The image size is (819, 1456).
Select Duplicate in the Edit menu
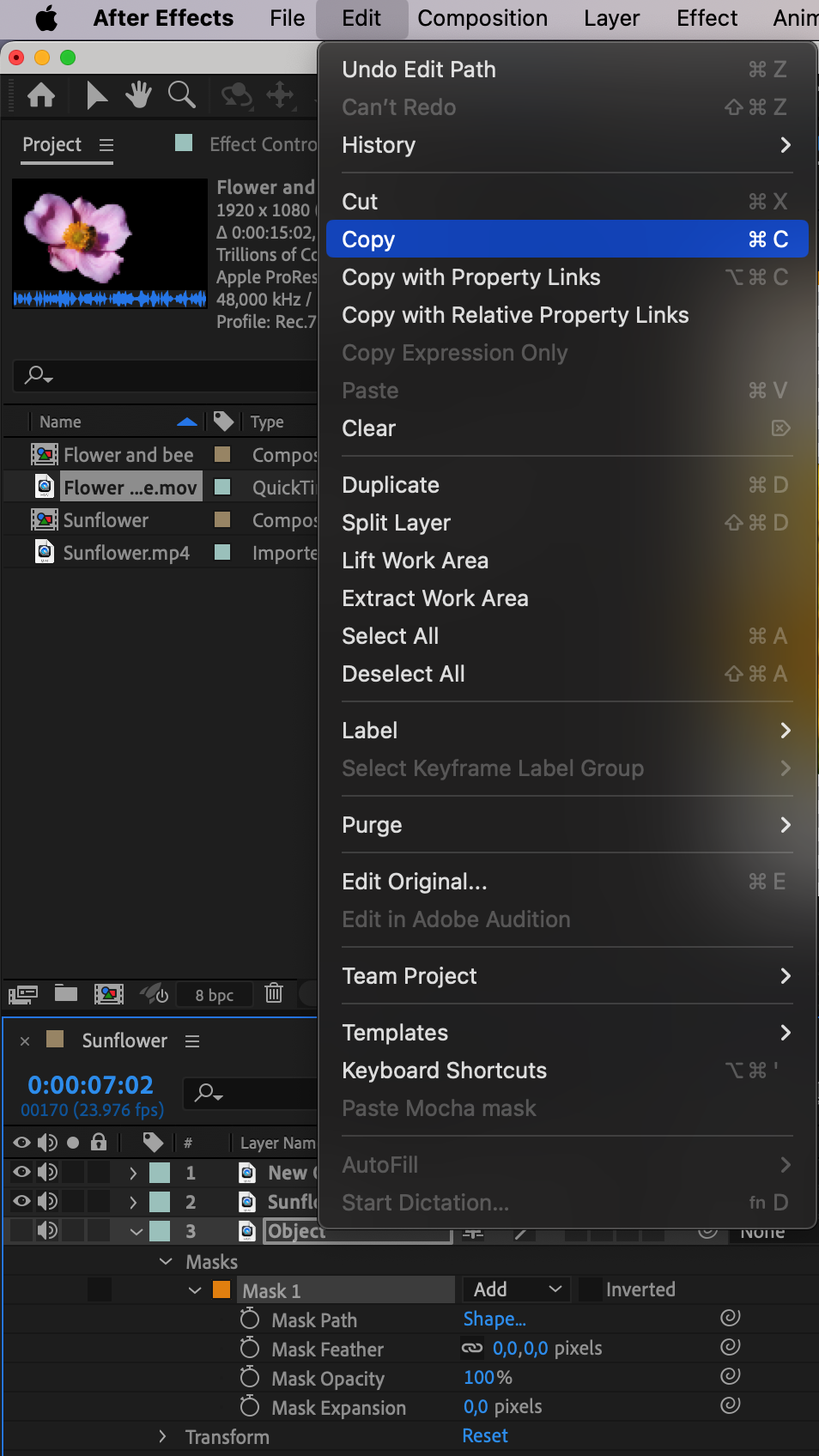coord(567,485)
